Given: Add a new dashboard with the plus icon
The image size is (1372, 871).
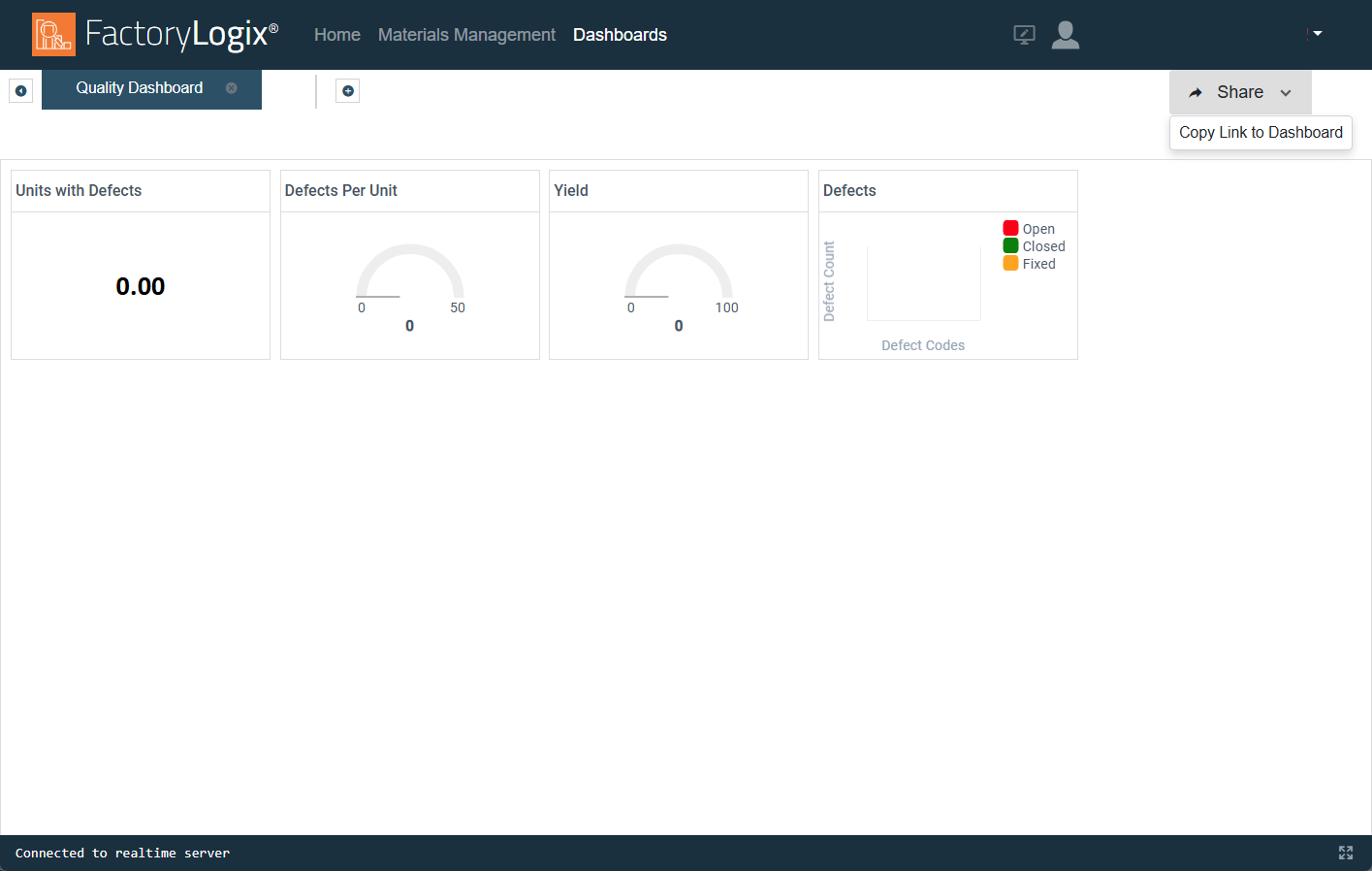Looking at the screenshot, I should (348, 90).
